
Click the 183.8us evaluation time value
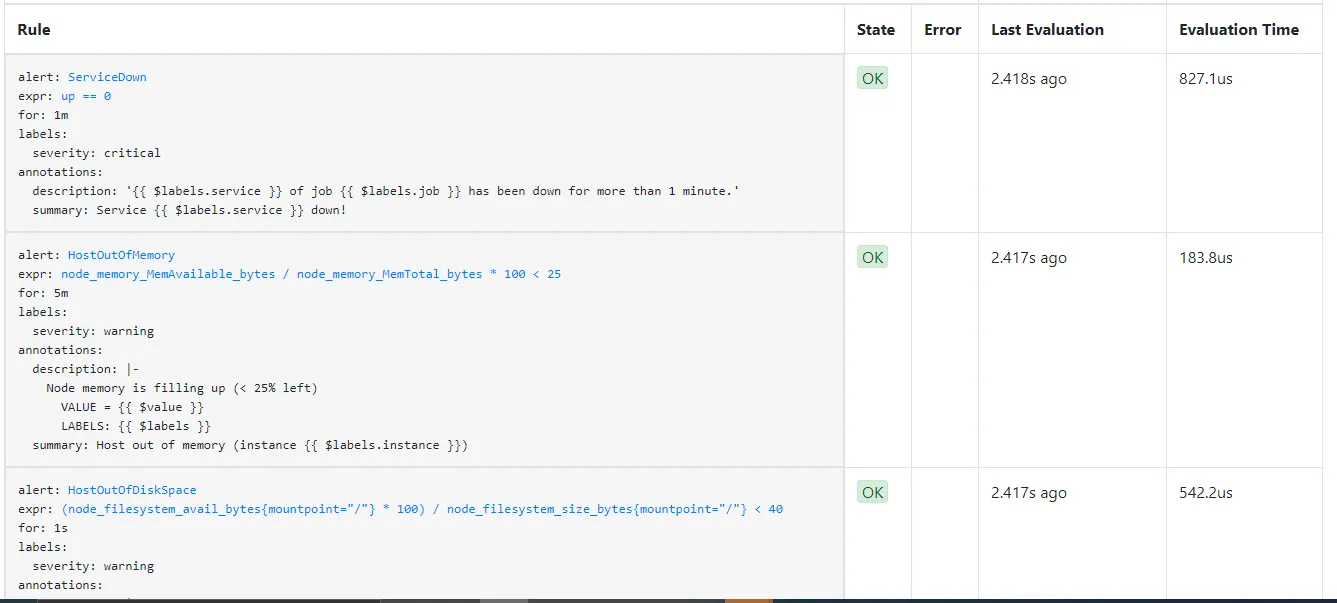(1205, 258)
